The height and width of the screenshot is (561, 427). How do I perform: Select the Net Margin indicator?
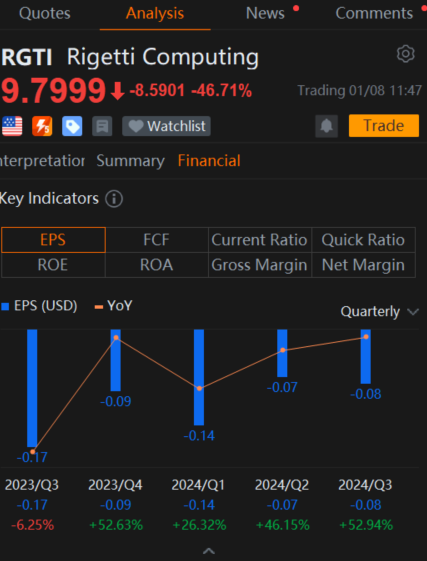[363, 265]
